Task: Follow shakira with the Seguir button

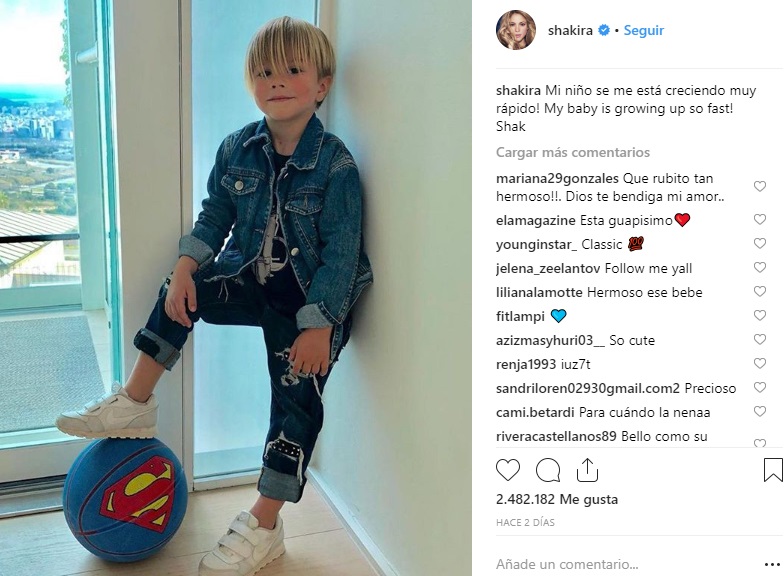Action: 644,30
